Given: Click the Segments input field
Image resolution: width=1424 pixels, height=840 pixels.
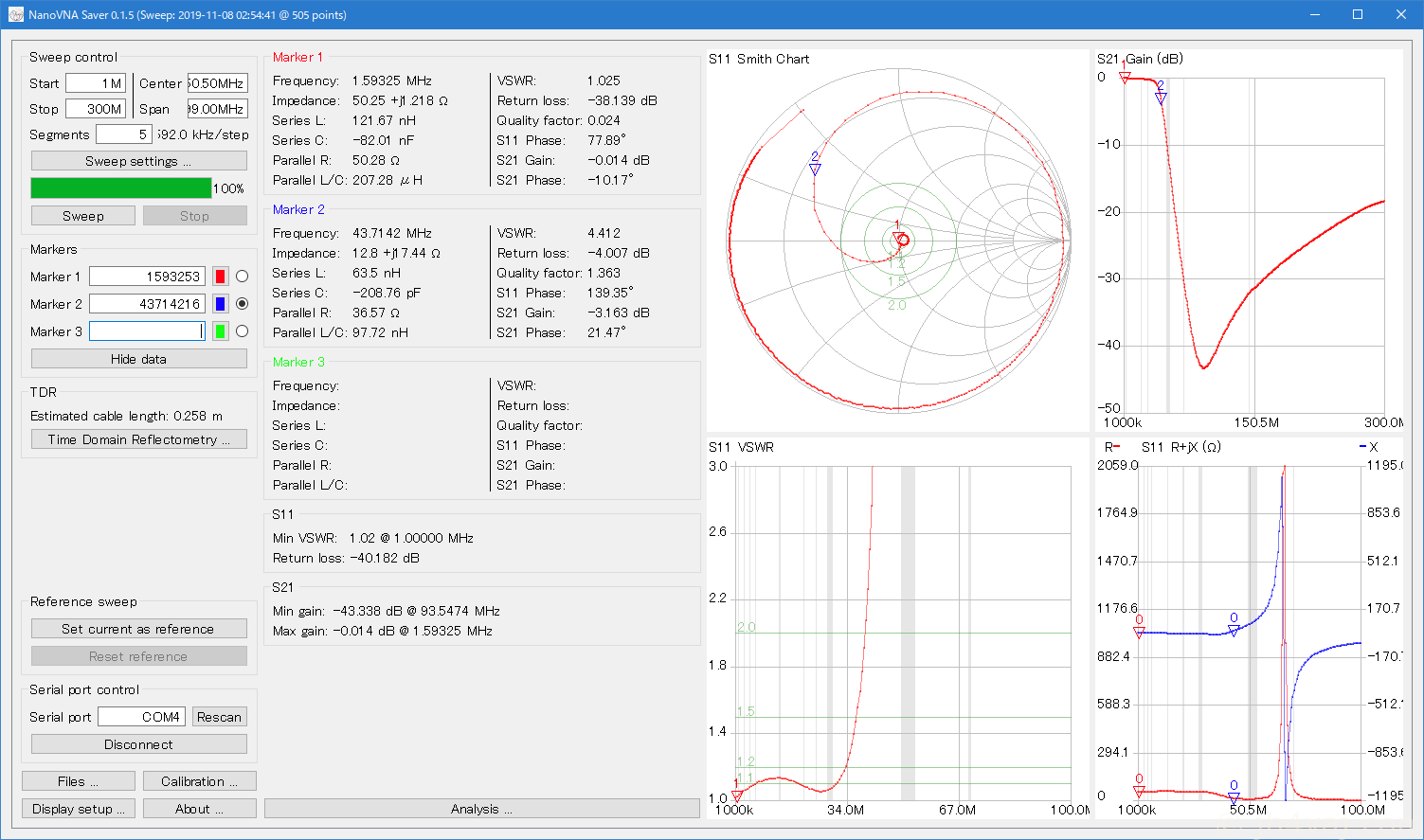Looking at the screenshot, I should tap(123, 134).
